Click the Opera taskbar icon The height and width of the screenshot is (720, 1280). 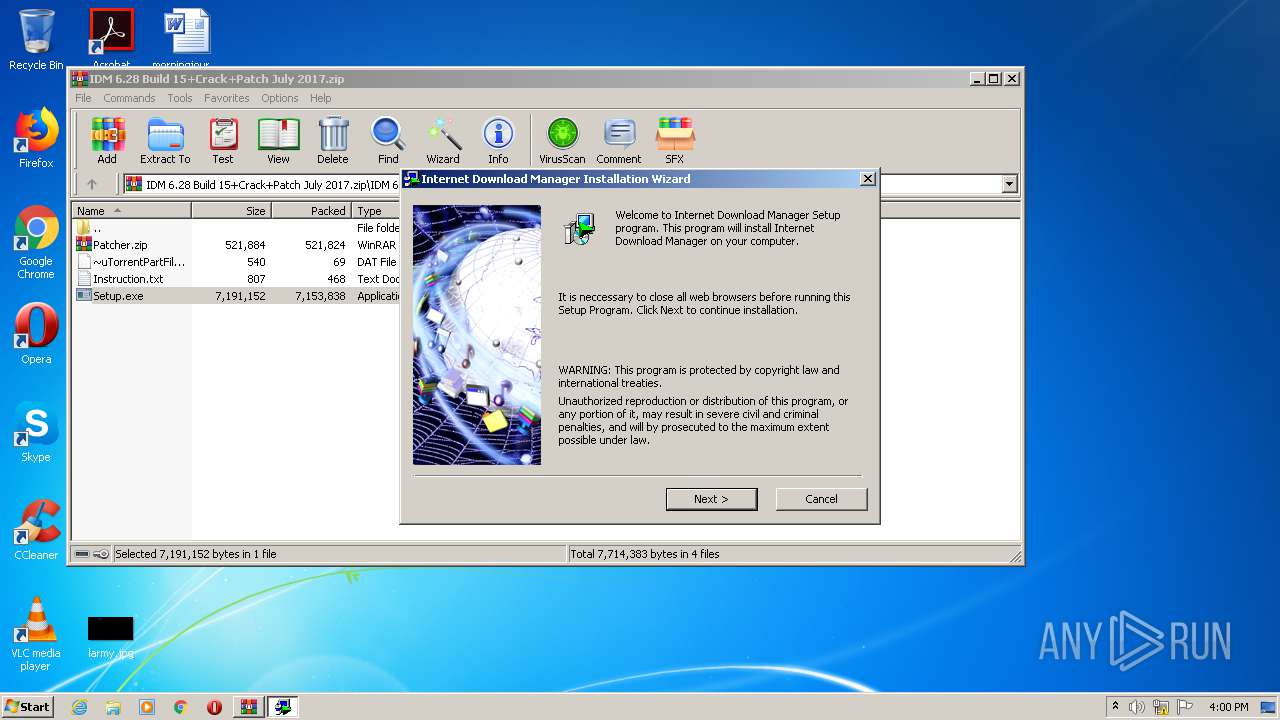point(214,707)
